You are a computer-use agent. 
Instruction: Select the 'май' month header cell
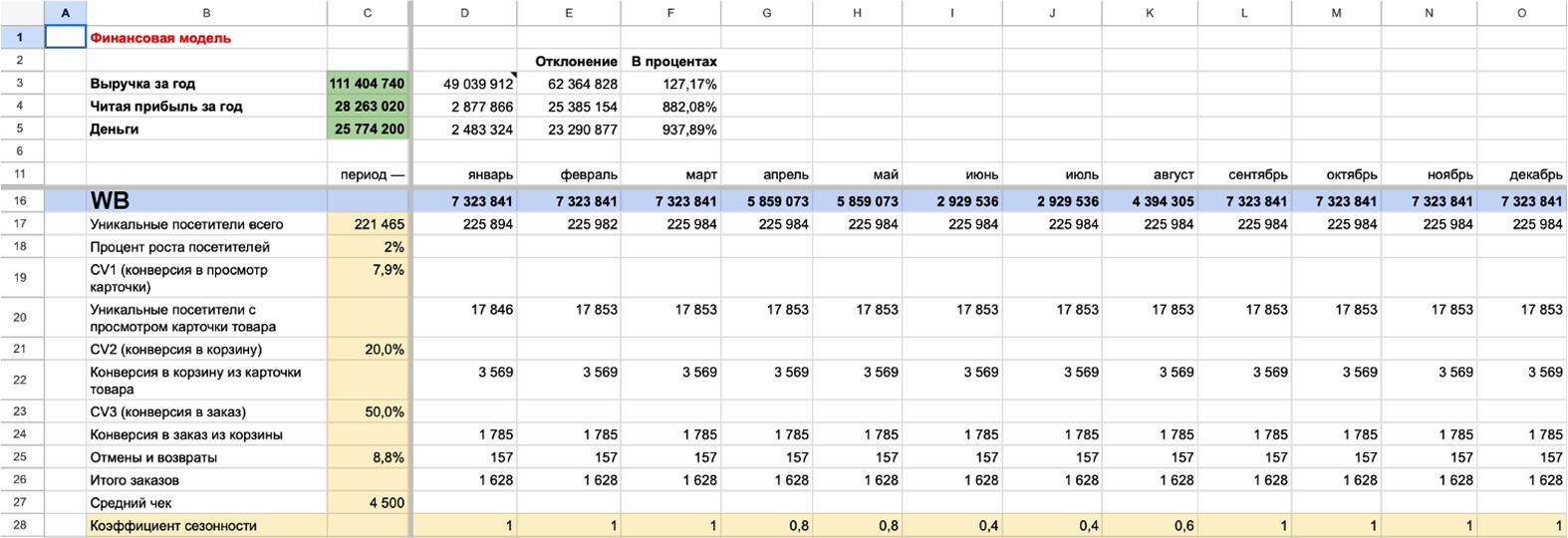coord(858,174)
